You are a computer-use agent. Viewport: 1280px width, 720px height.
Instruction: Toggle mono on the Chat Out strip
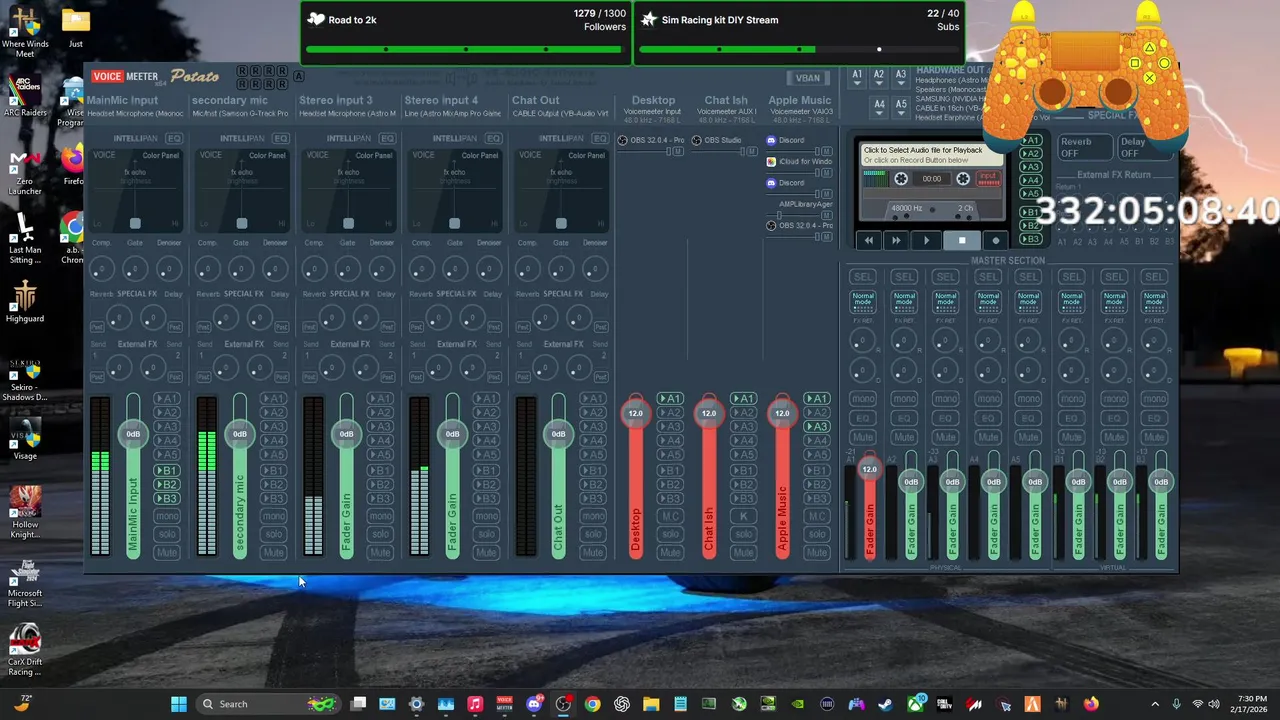tap(593, 516)
